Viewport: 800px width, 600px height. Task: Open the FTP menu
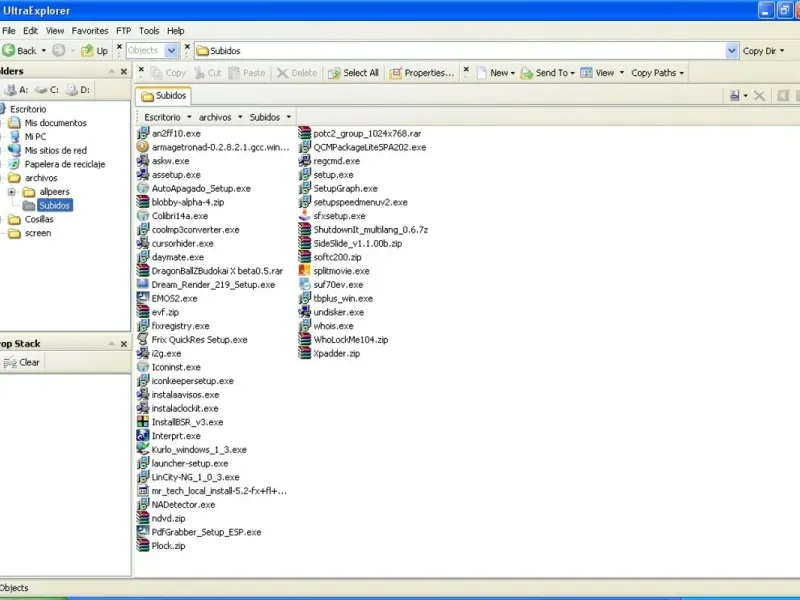pos(123,31)
